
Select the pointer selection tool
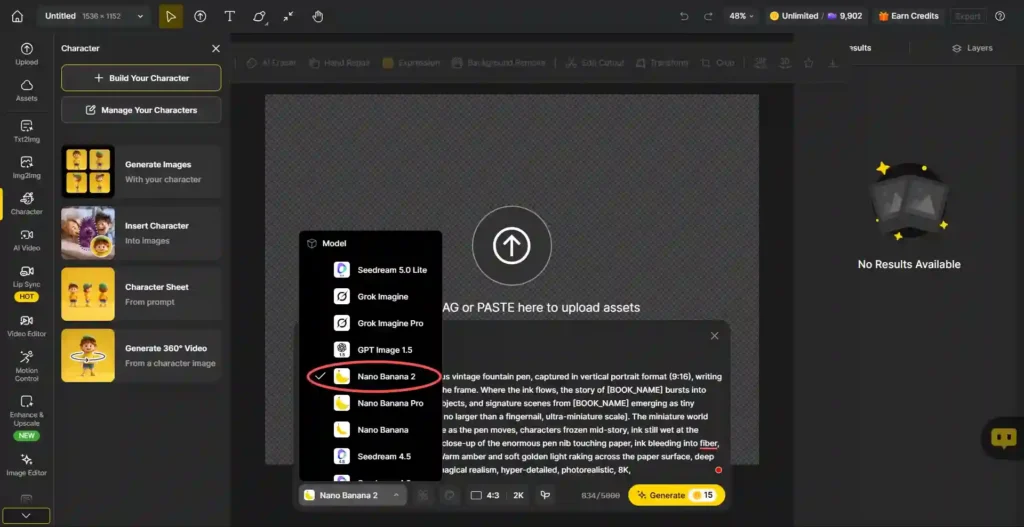(171, 16)
